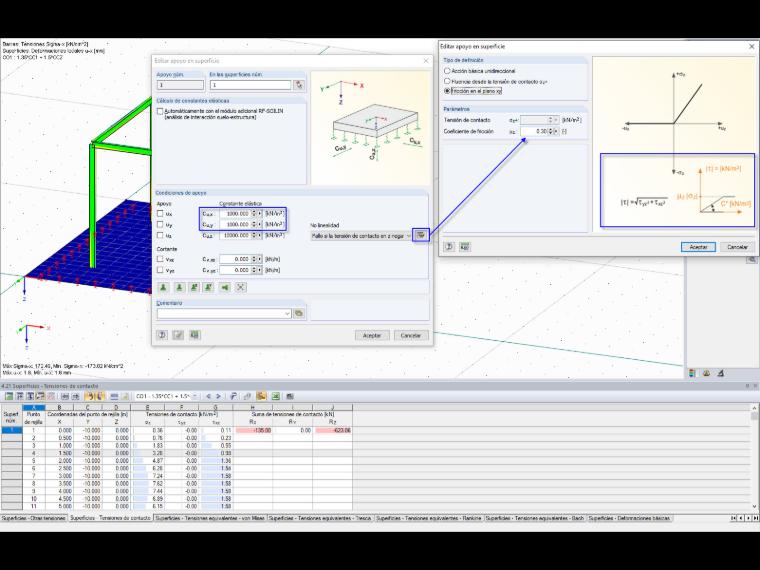Screen dimensions: 760x570
Task: Click 'En las superficies núm' input field
Action: point(251,85)
